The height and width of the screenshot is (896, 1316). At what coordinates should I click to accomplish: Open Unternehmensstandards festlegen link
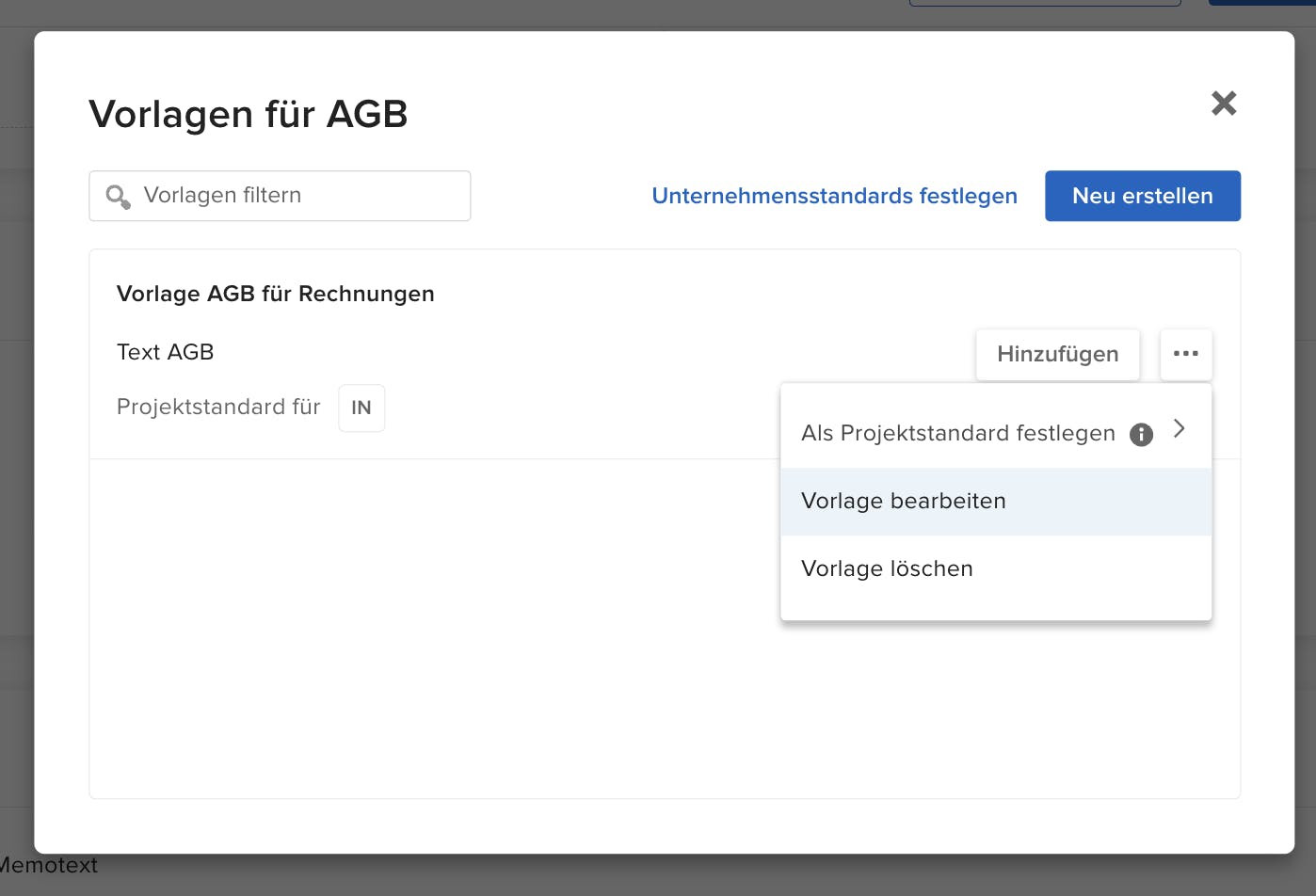(x=834, y=196)
